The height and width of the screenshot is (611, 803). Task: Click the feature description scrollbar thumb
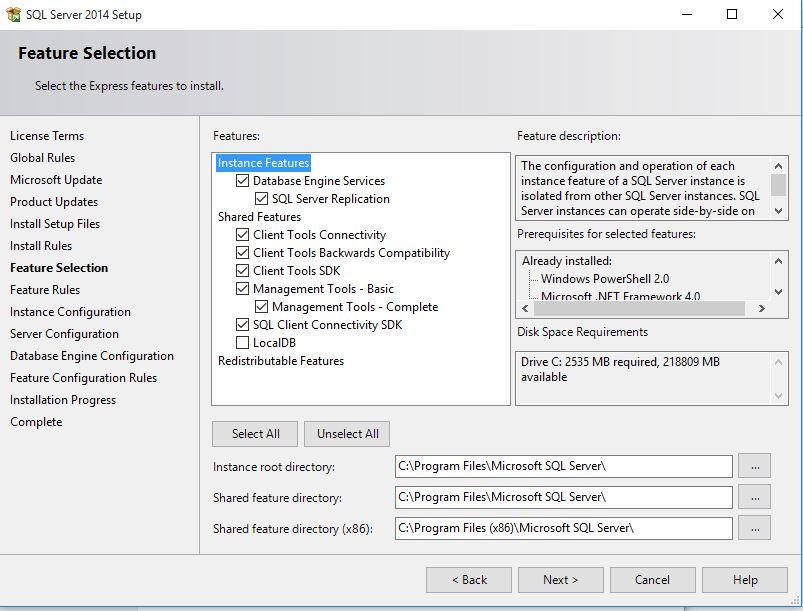point(778,184)
